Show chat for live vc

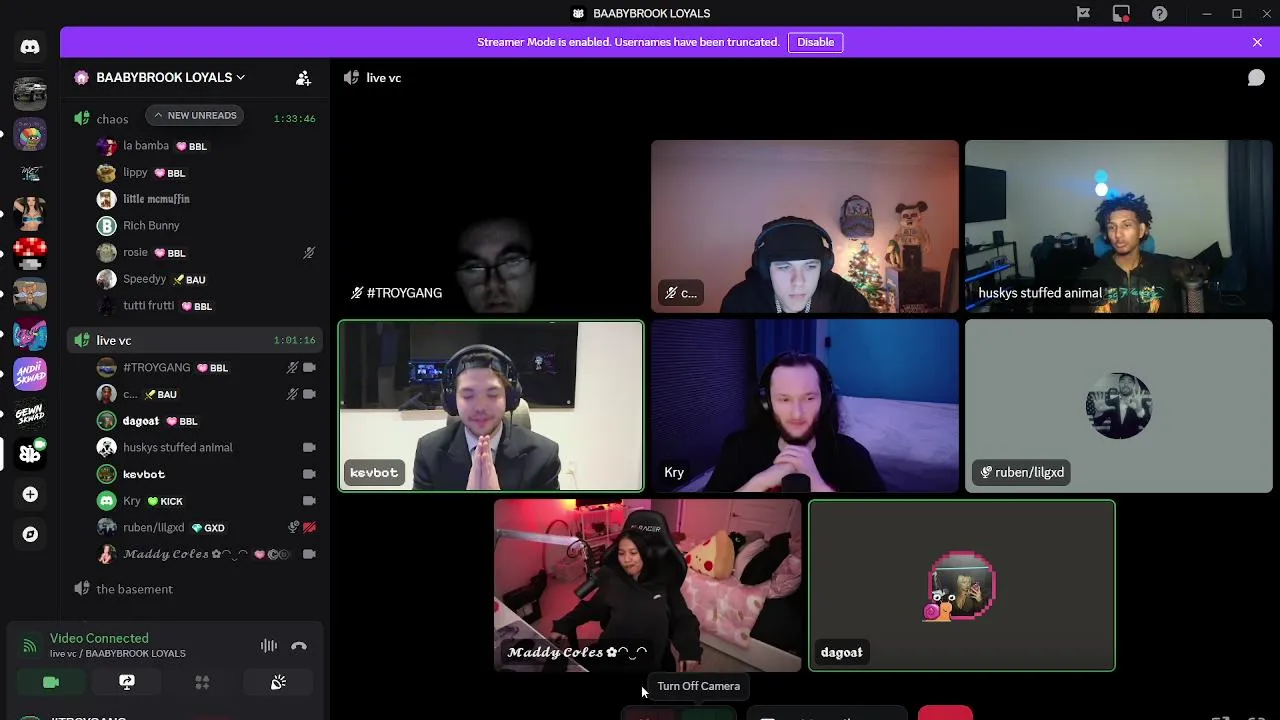pyautogui.click(x=1256, y=78)
